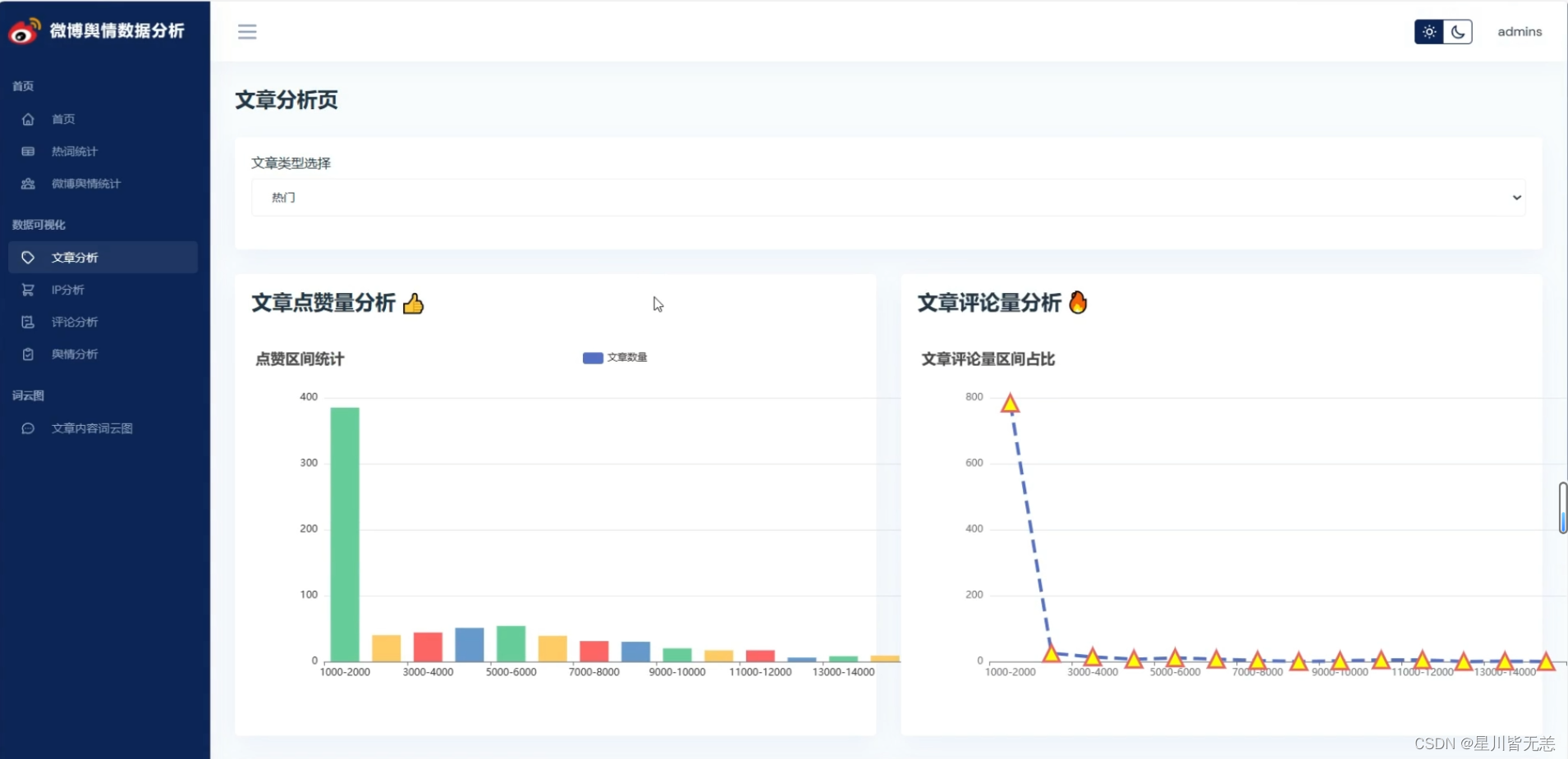Image resolution: width=1568 pixels, height=759 pixels.
Task: Click the 点赞区间统计 chart title
Action: pyautogui.click(x=300, y=359)
